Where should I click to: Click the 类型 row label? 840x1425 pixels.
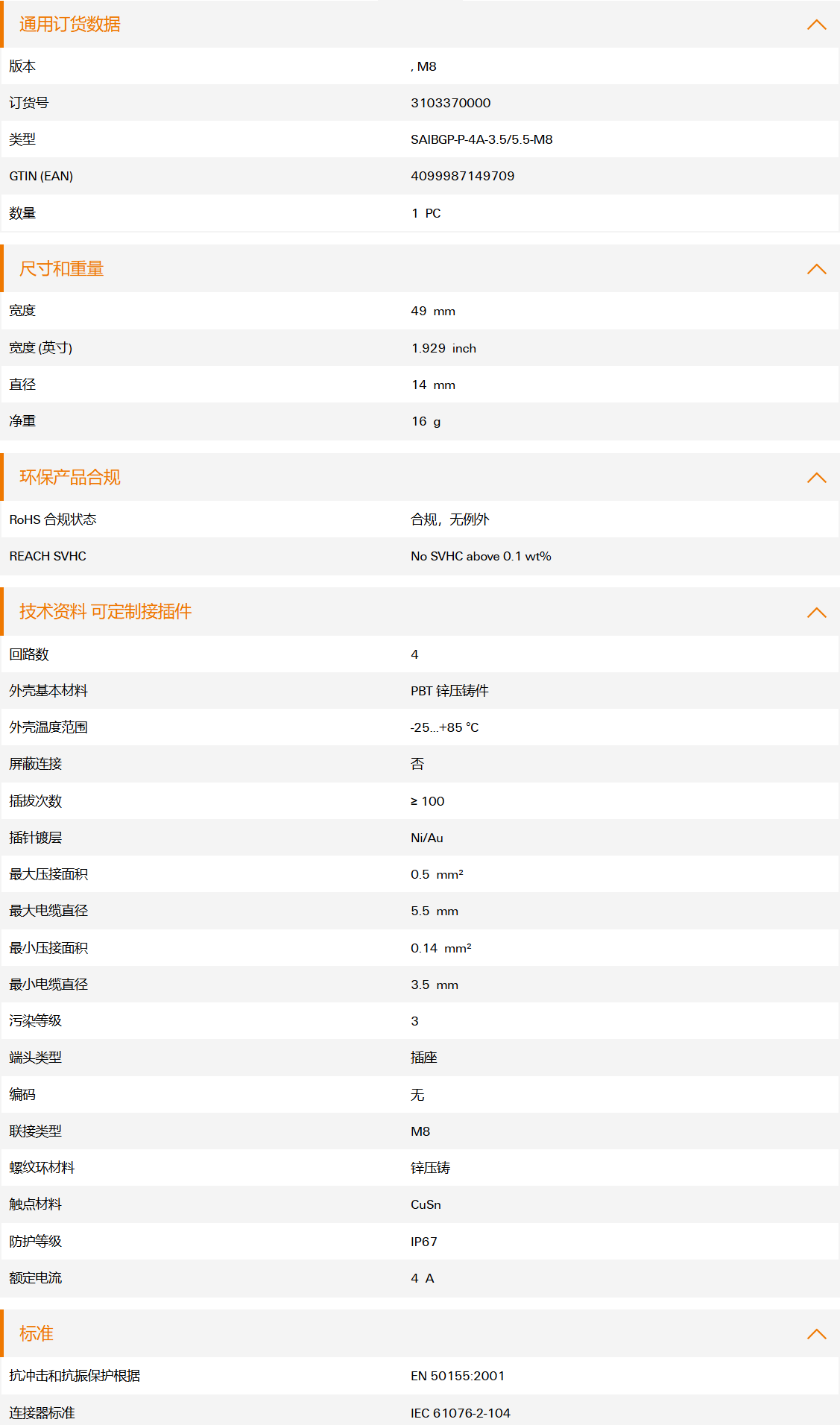22,139
